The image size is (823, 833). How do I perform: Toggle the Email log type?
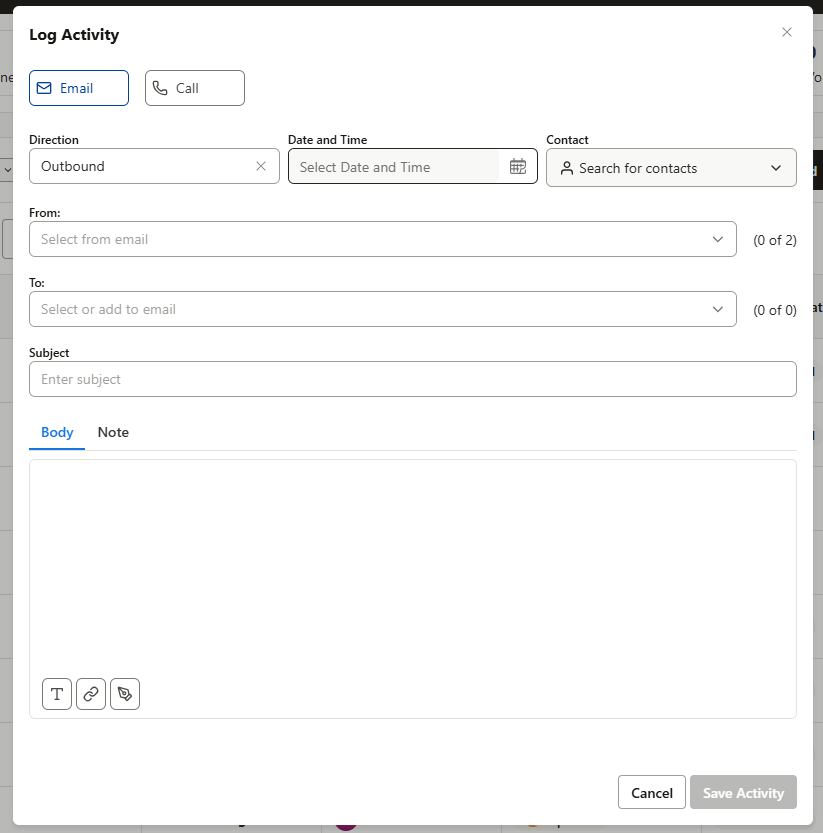pos(78,88)
